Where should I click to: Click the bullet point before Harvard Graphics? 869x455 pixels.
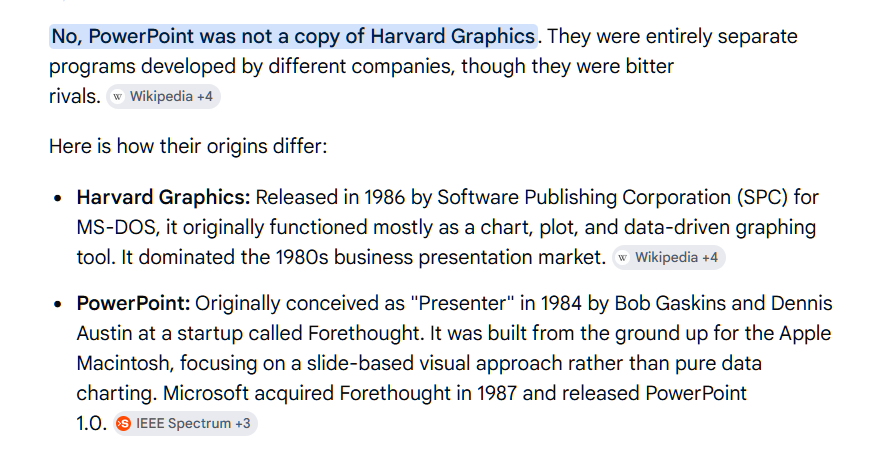pyautogui.click(x=58, y=198)
